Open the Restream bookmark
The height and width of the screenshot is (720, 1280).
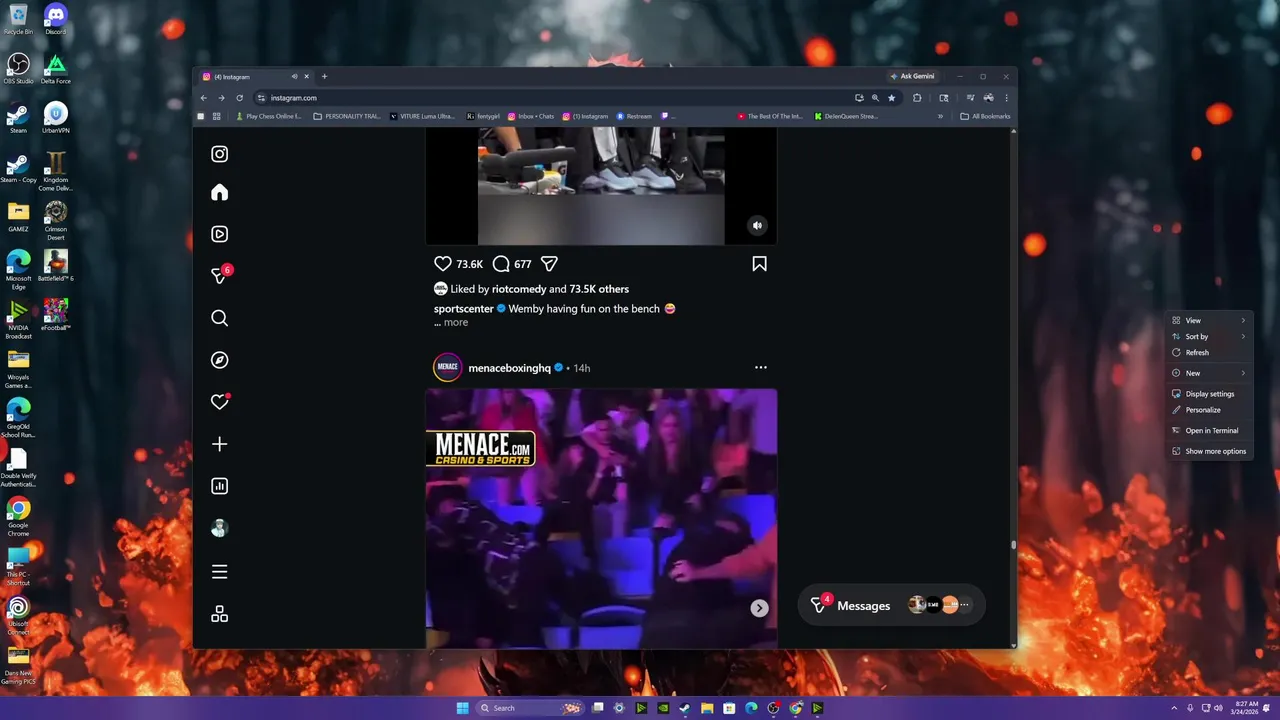click(634, 116)
